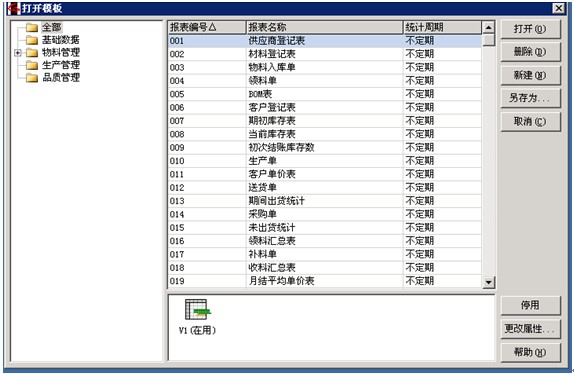
Task: Select the 基础数据 folder icon
Action: point(32,40)
